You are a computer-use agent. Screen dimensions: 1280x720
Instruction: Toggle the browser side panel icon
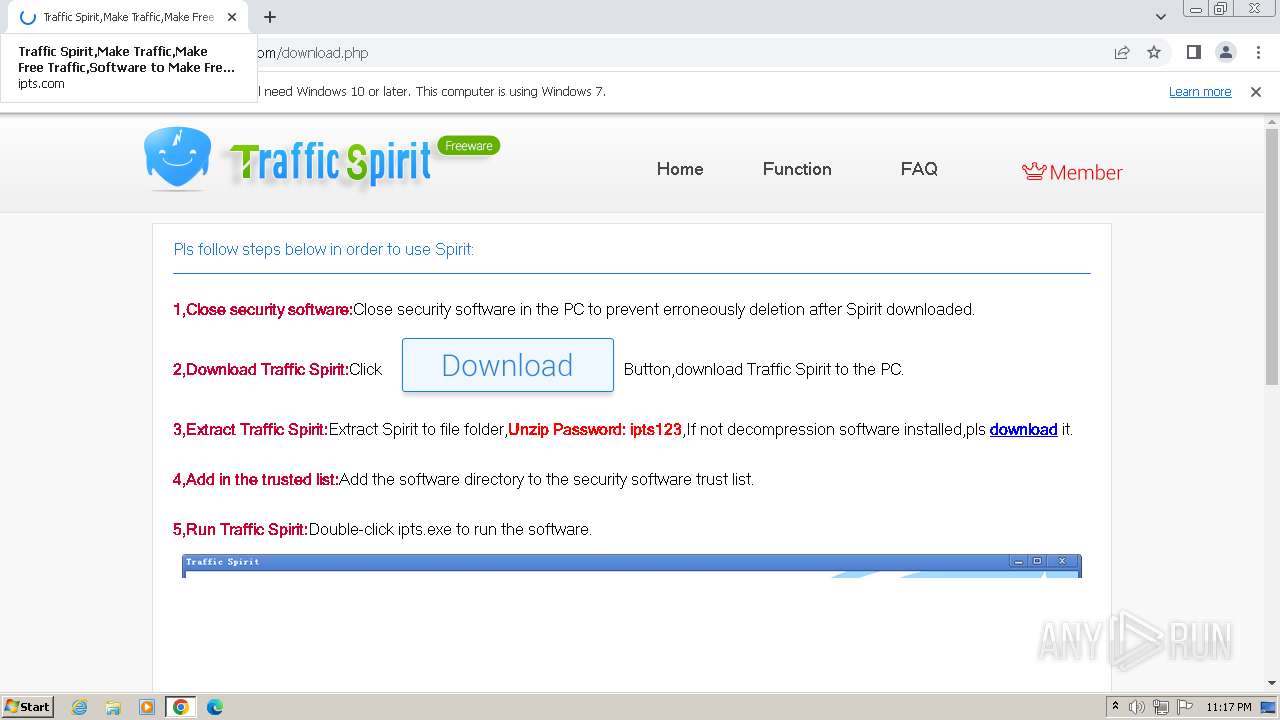1193,52
